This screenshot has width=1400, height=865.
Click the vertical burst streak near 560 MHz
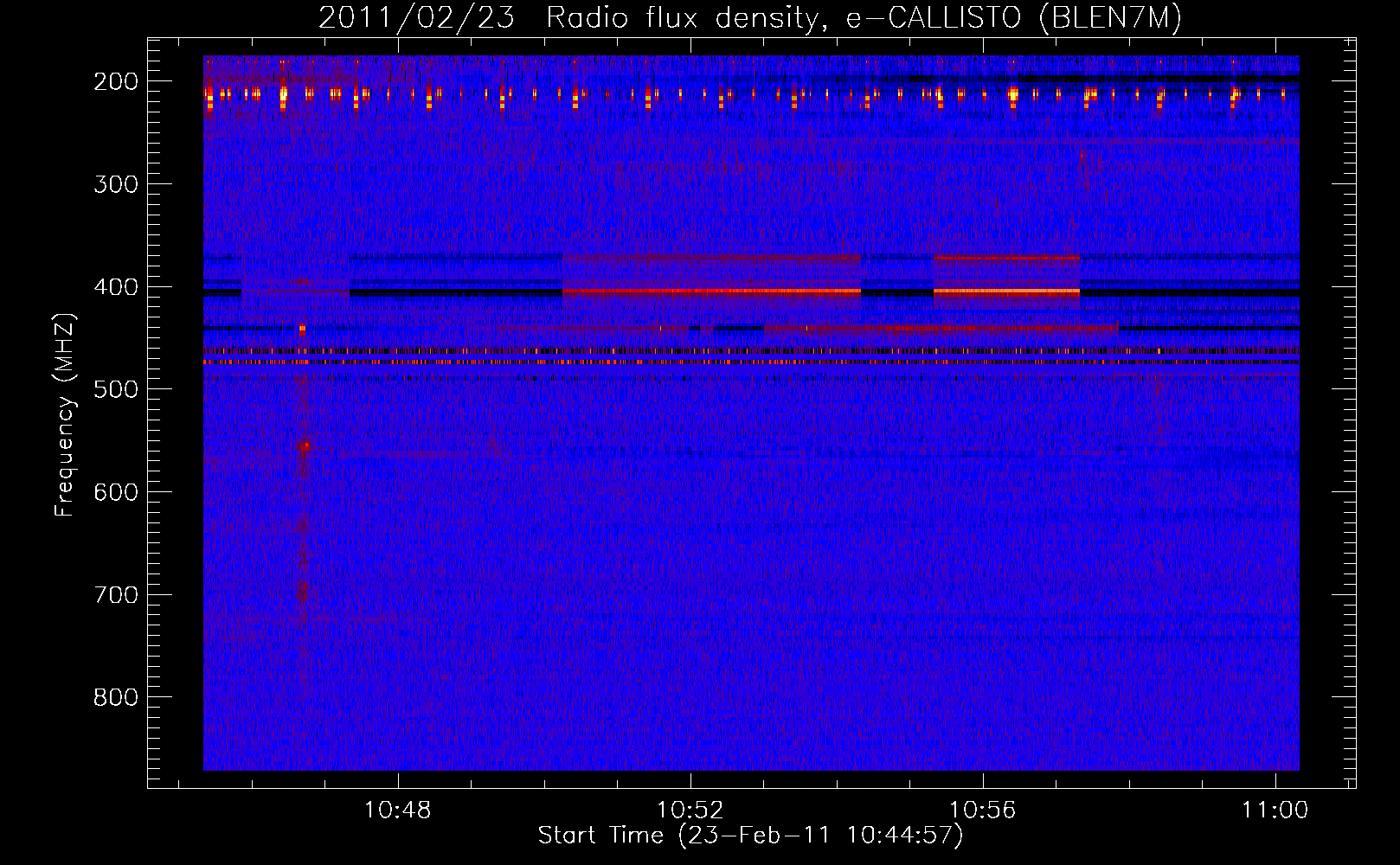pyautogui.click(x=303, y=458)
